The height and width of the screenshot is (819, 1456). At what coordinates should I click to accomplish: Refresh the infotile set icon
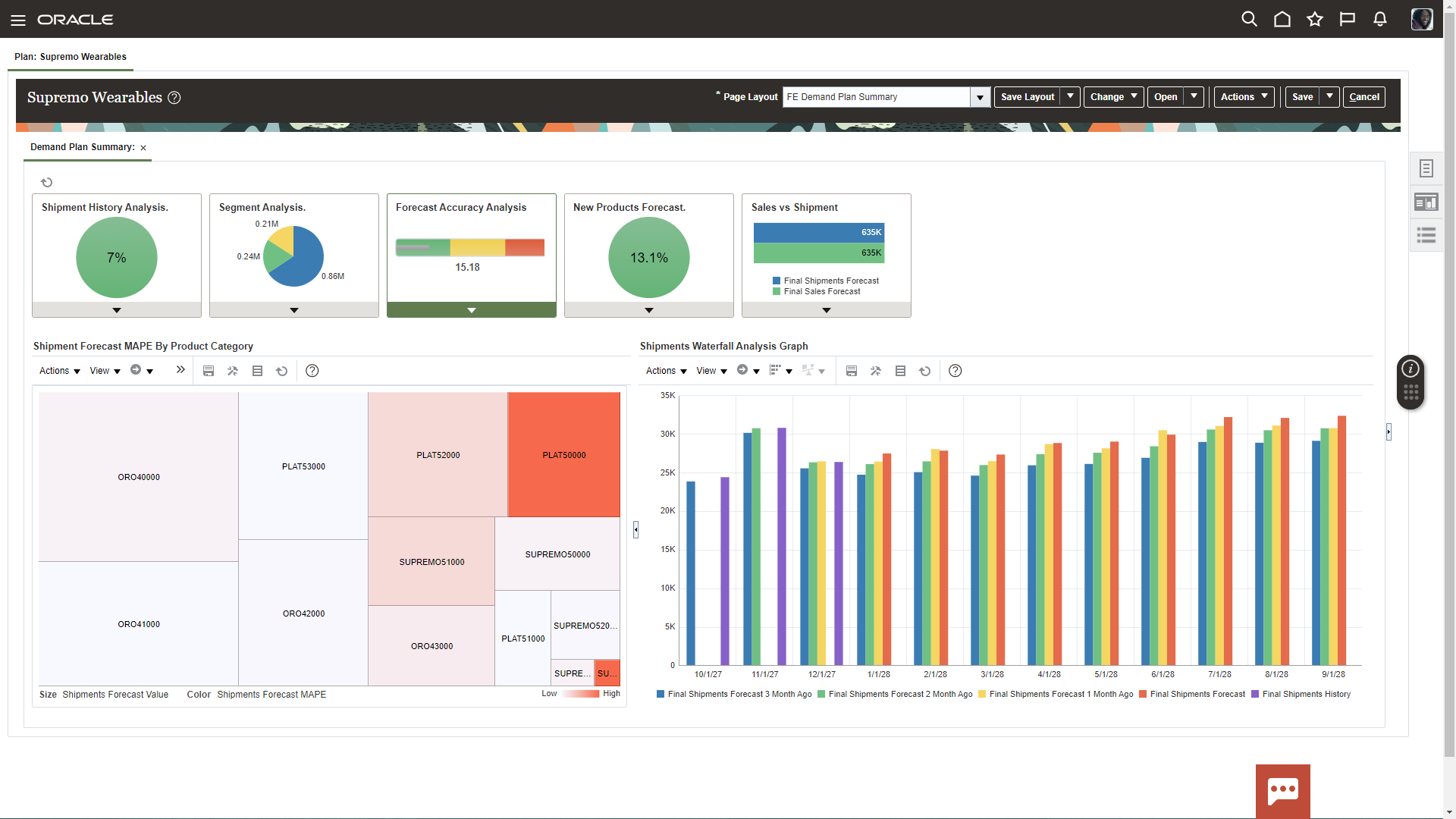pos(47,182)
